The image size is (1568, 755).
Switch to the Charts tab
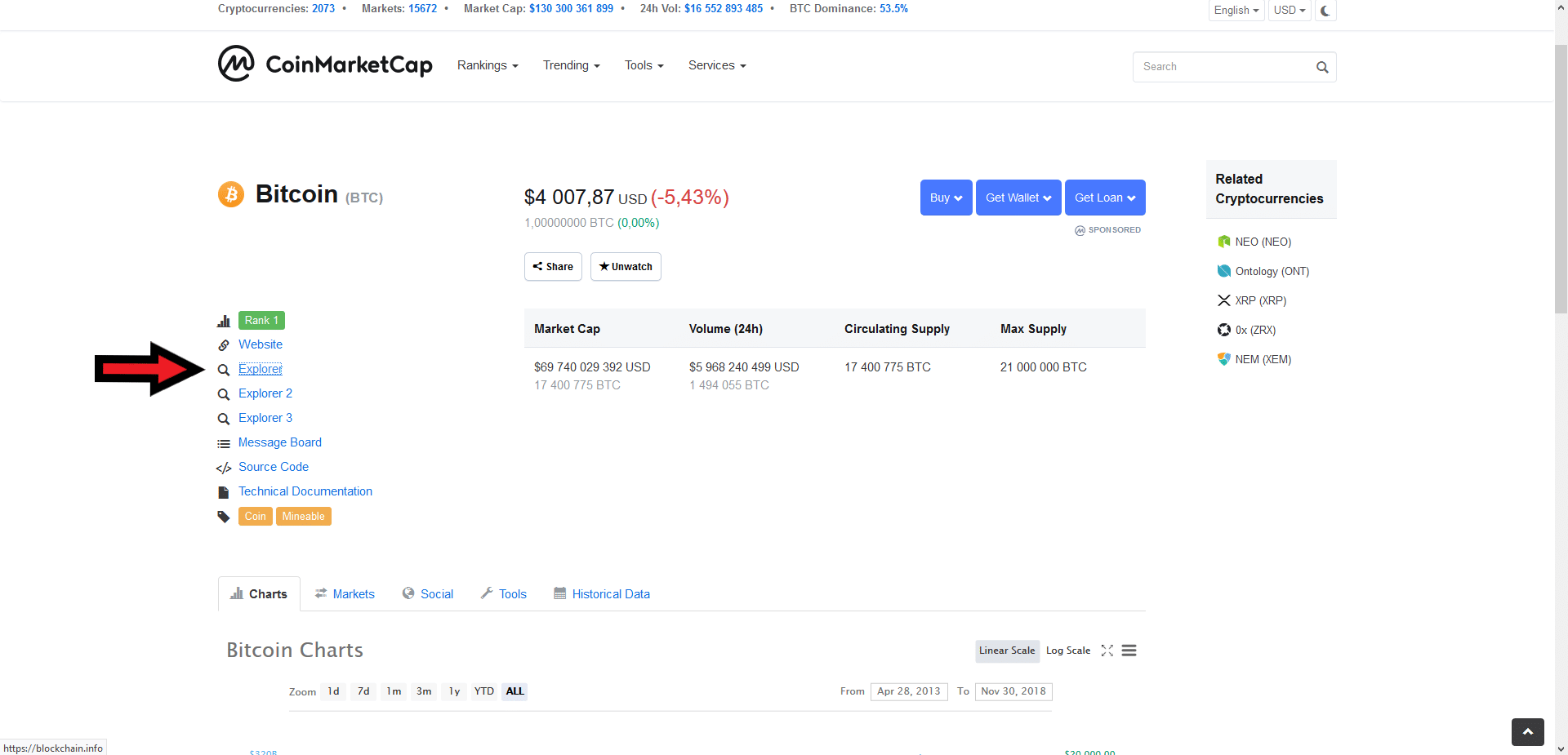tap(259, 594)
